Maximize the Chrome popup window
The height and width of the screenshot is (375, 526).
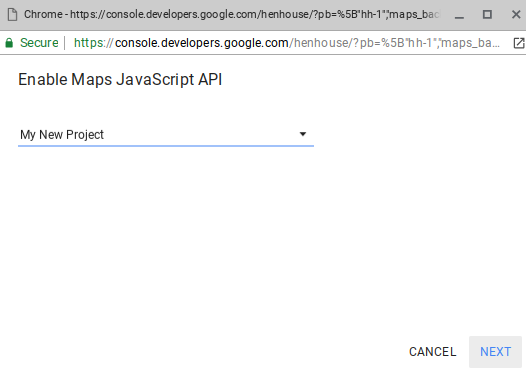[487, 14]
